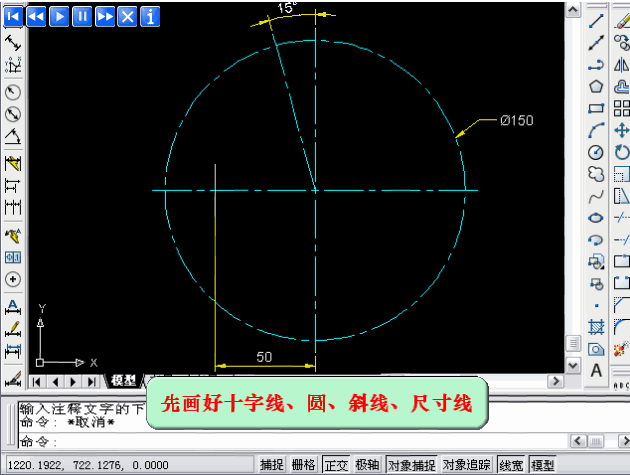Viewport: 630px width, 475px height.
Task: Select the Dimension Edit tool
Action: point(13,307)
